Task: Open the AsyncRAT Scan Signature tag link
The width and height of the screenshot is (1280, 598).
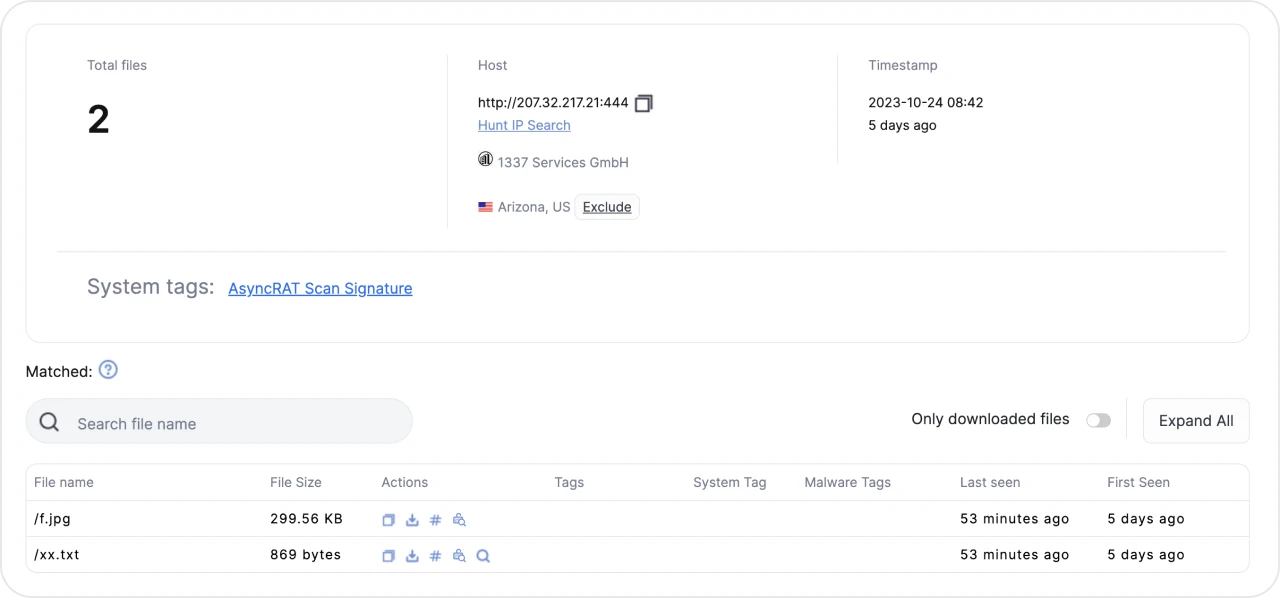Action: pyautogui.click(x=320, y=288)
